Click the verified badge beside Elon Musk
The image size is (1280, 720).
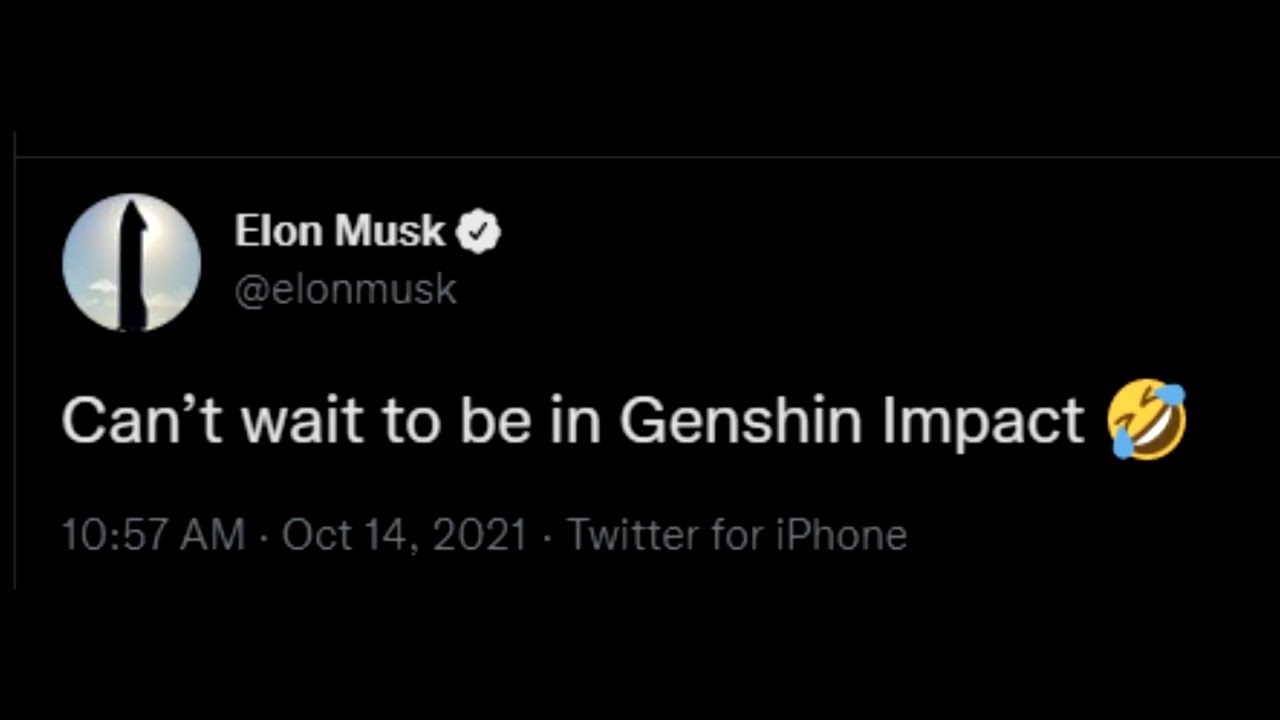(x=478, y=232)
